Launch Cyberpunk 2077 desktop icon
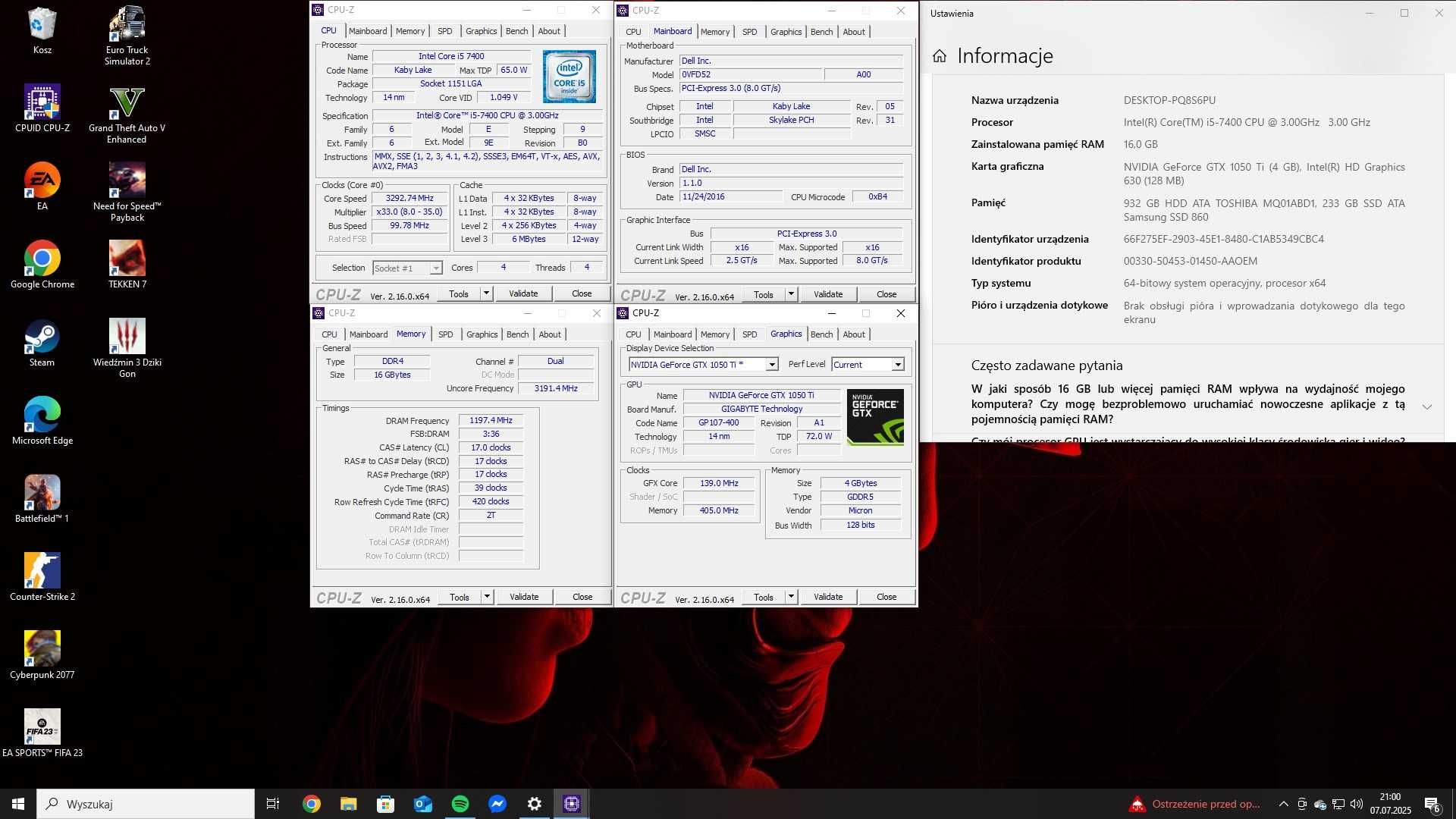1456x819 pixels. point(42,655)
